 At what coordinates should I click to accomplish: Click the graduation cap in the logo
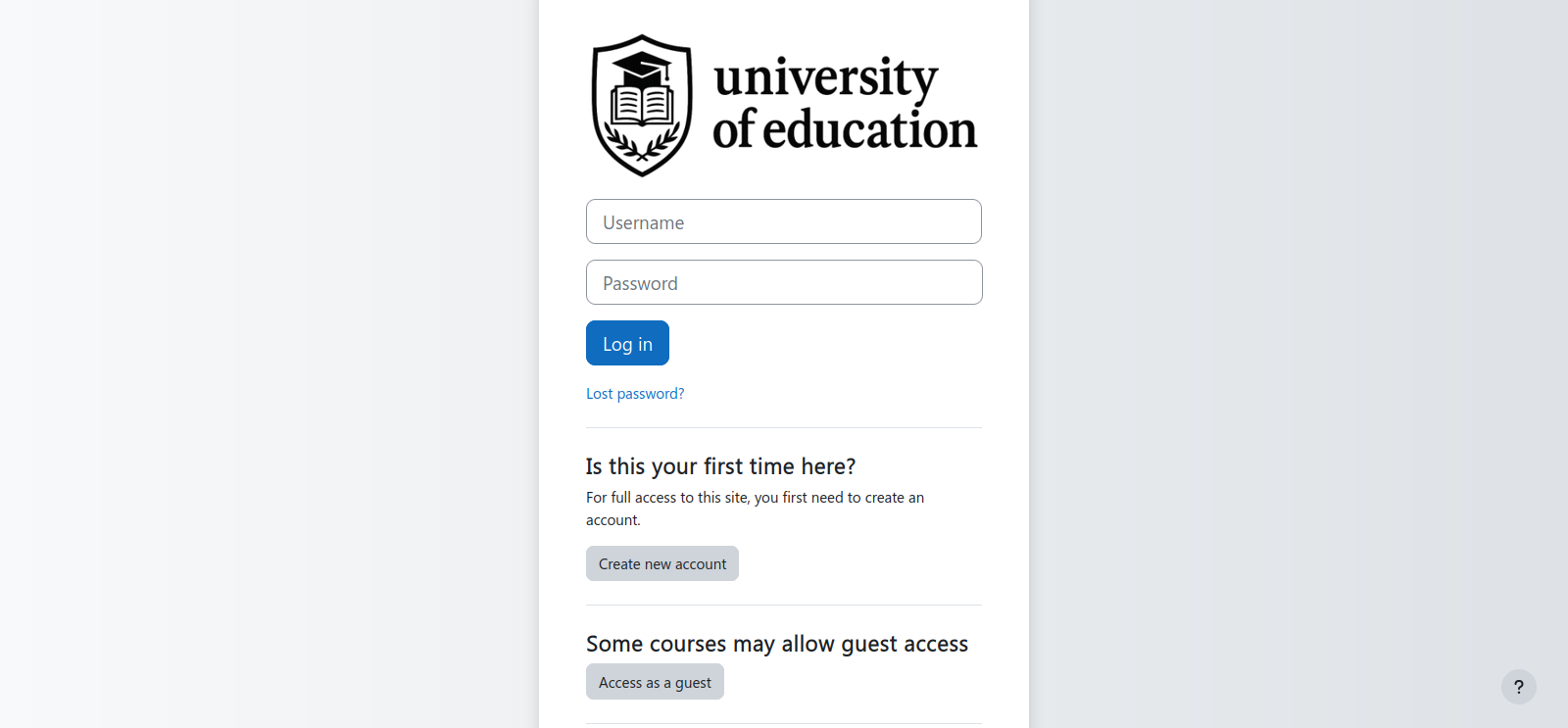pos(642,68)
